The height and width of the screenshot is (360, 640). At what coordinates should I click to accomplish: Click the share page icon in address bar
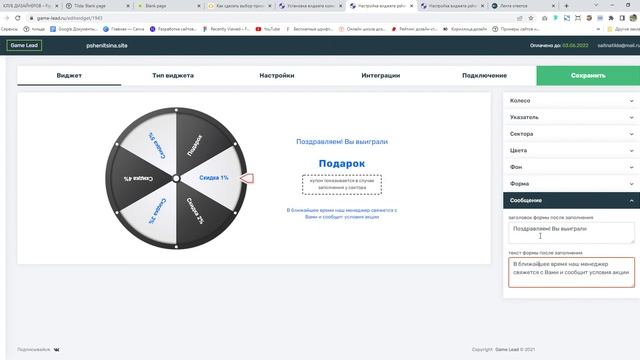point(520,18)
